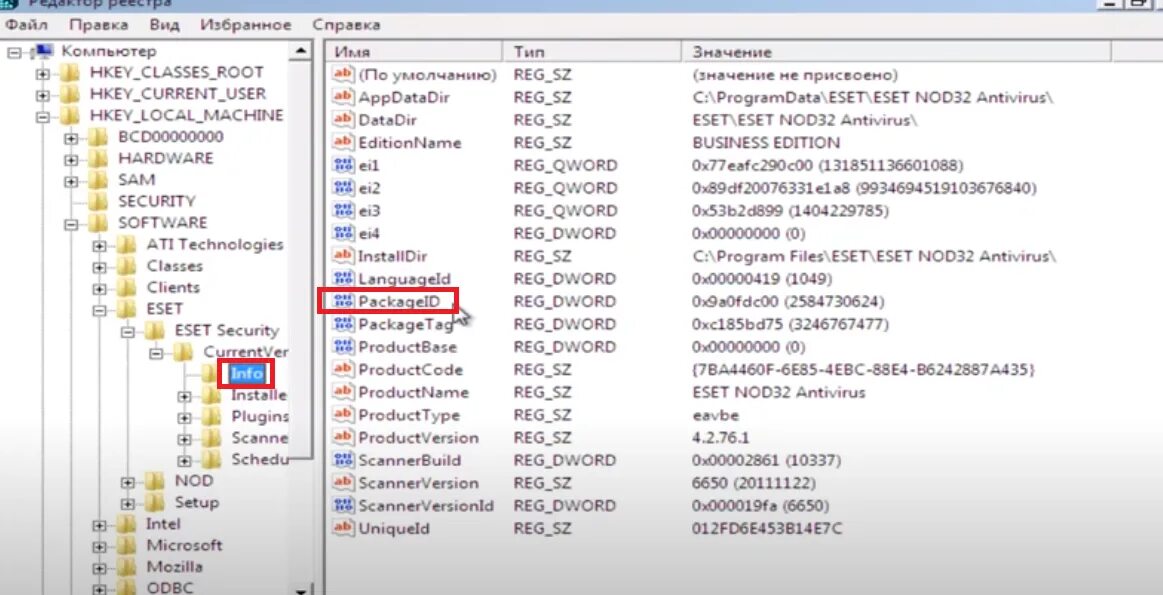Open the Вид menu
The image size is (1163, 595).
(x=163, y=24)
